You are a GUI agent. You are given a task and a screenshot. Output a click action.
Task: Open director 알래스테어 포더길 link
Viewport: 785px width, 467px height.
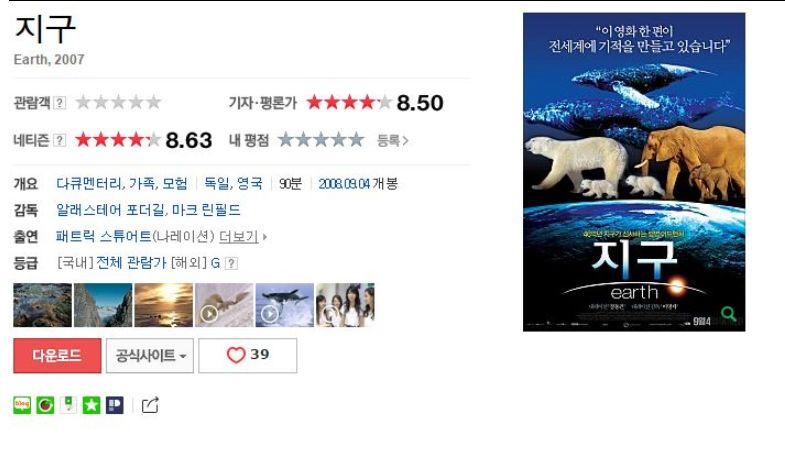pyautogui.click(x=110, y=210)
